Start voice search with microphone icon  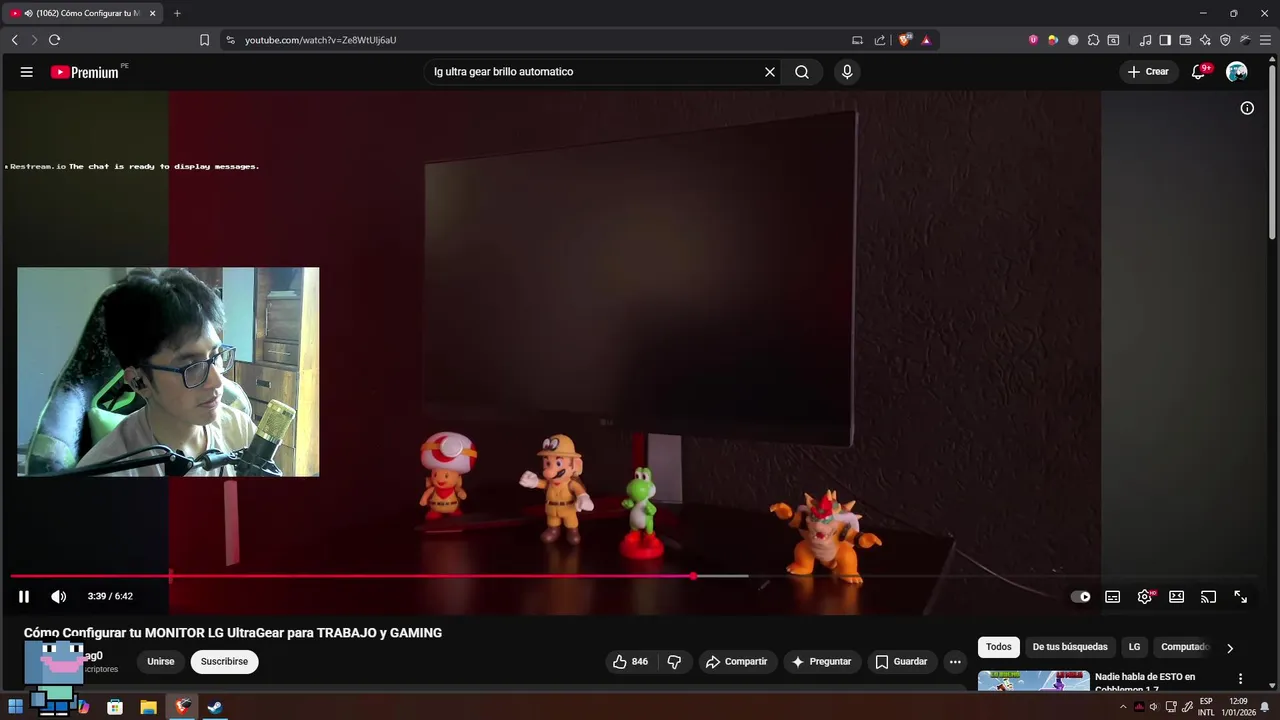(x=847, y=72)
